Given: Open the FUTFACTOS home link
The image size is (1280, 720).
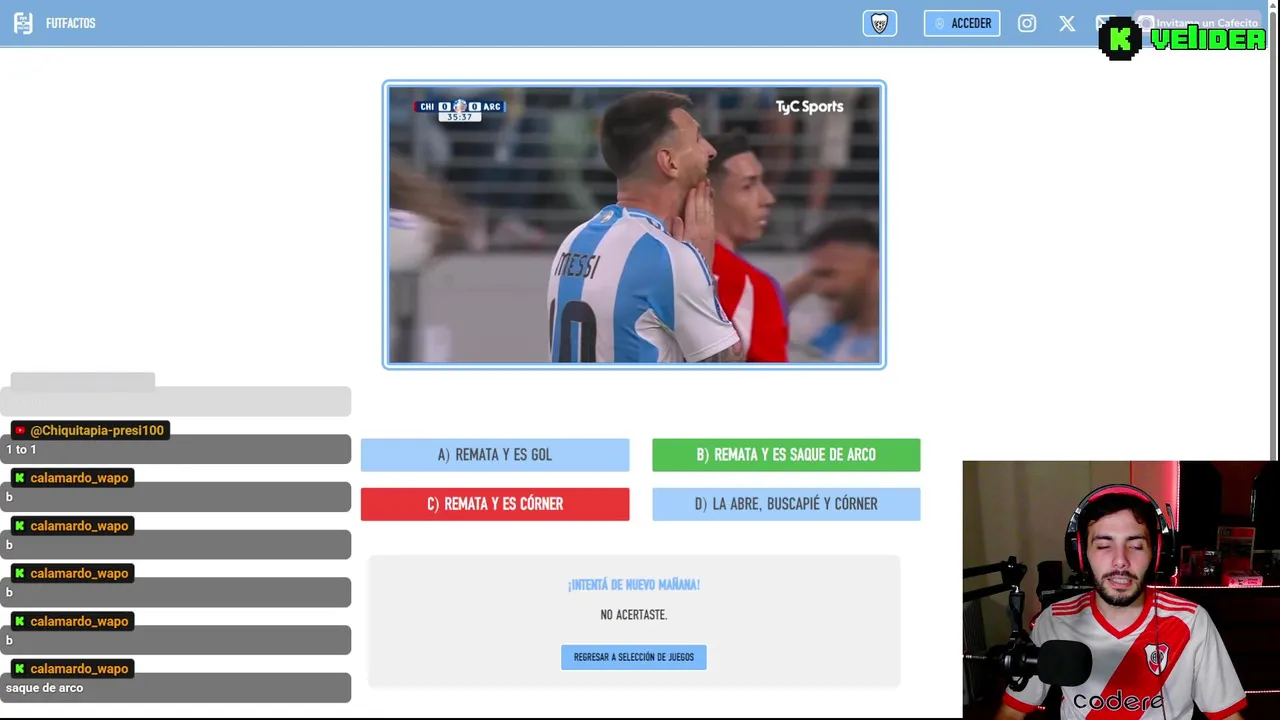Looking at the screenshot, I should point(70,23).
